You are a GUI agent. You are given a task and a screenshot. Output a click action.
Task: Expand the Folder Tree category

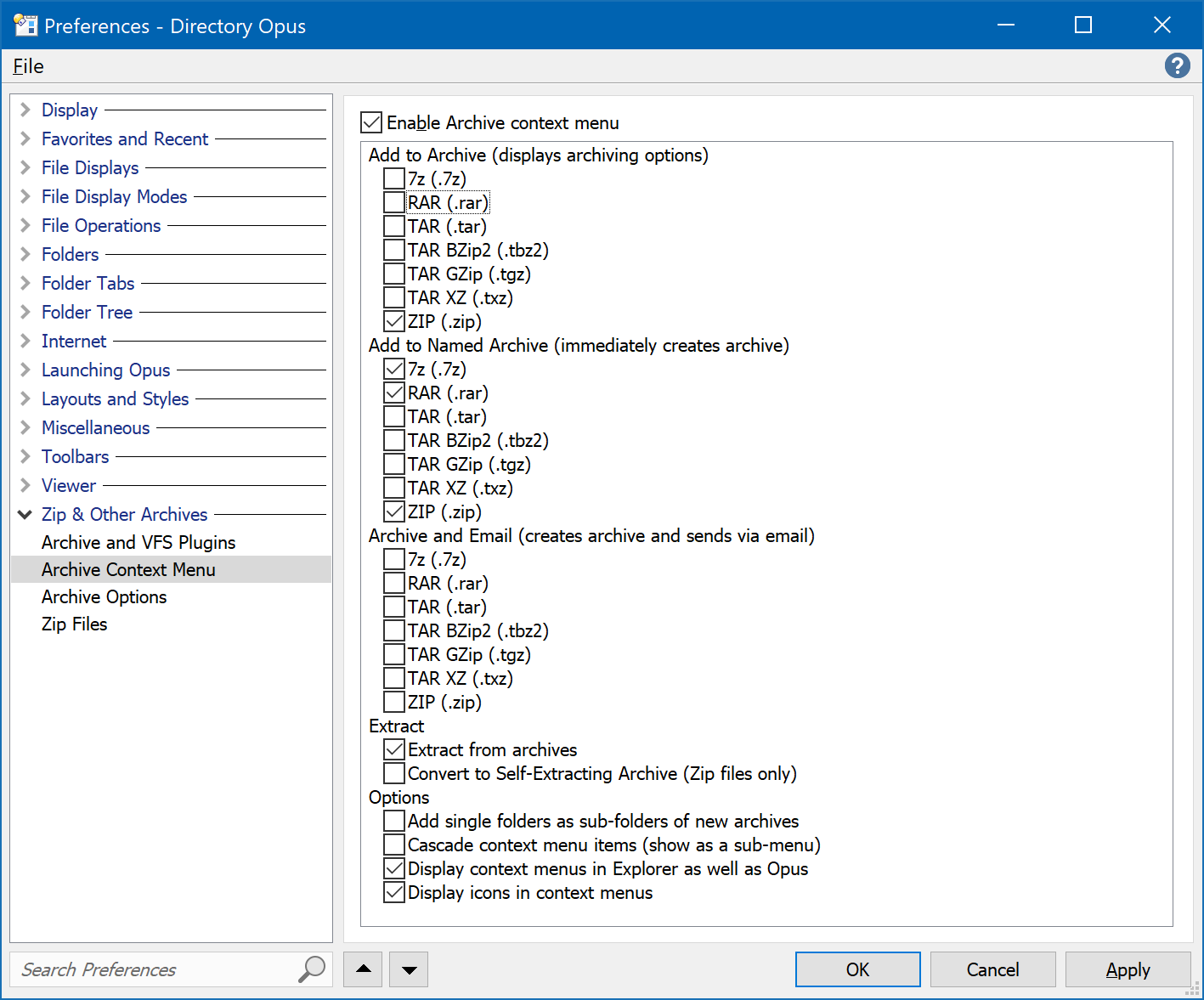coord(25,312)
